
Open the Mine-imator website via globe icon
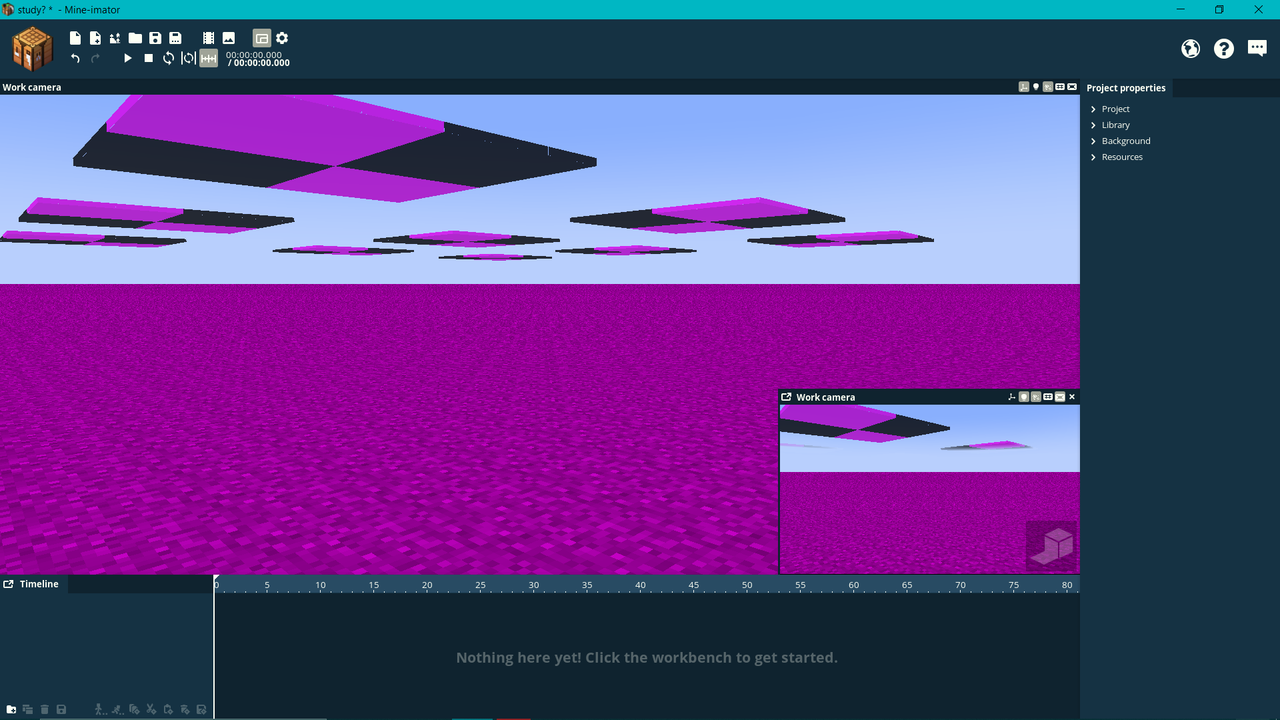[1190, 48]
